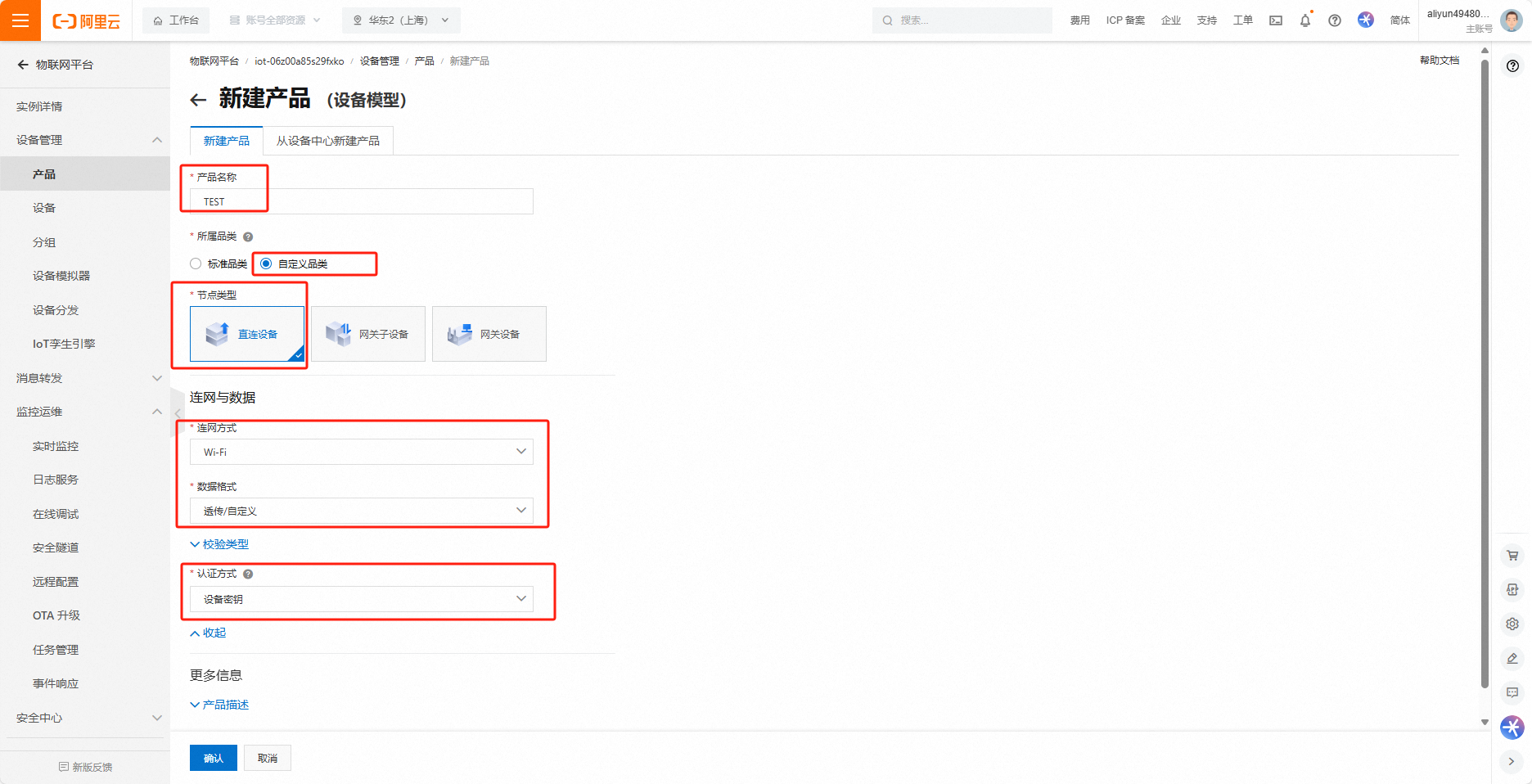Viewport: 1532px width, 784px height.
Task: Click the Aliyun logo
Action: coord(86,21)
